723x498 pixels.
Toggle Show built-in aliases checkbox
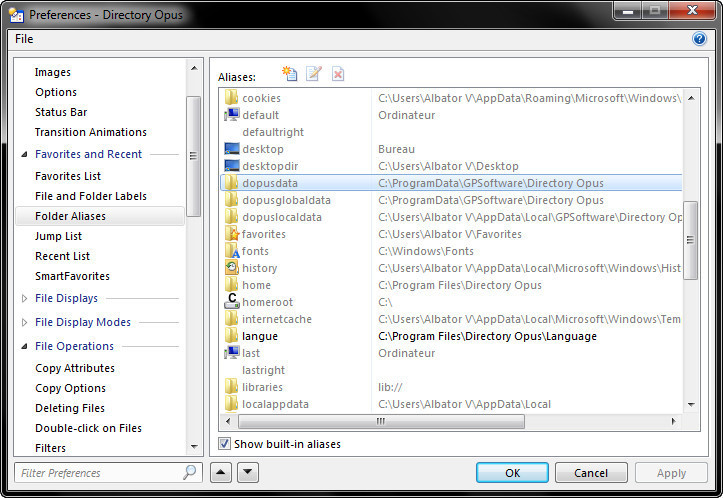(x=224, y=444)
